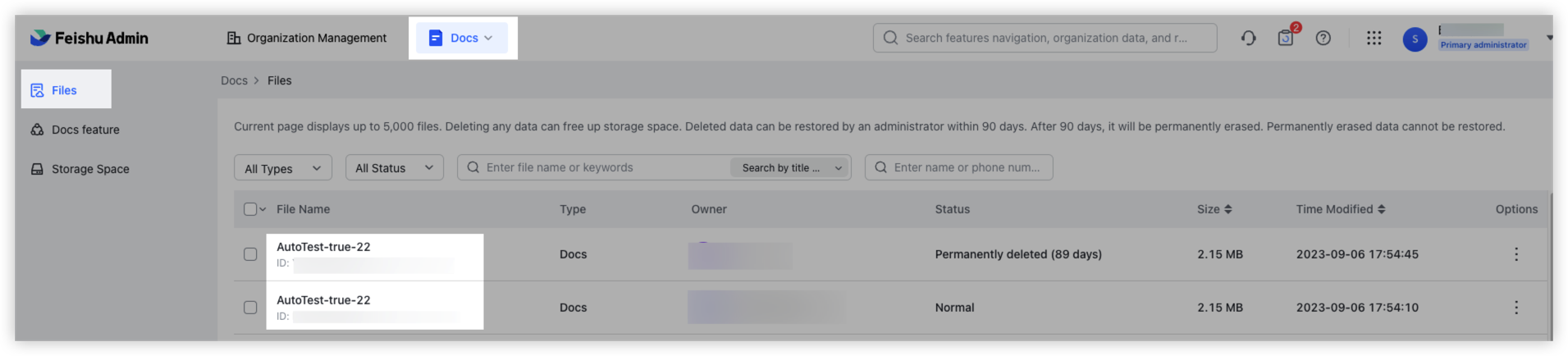Expand the selection options arrow beside header checkbox

click(263, 209)
